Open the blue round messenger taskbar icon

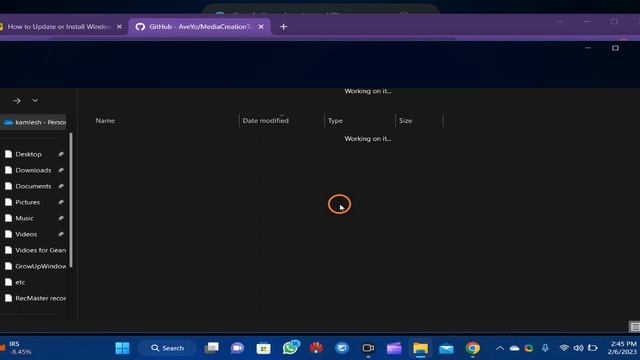342,348
